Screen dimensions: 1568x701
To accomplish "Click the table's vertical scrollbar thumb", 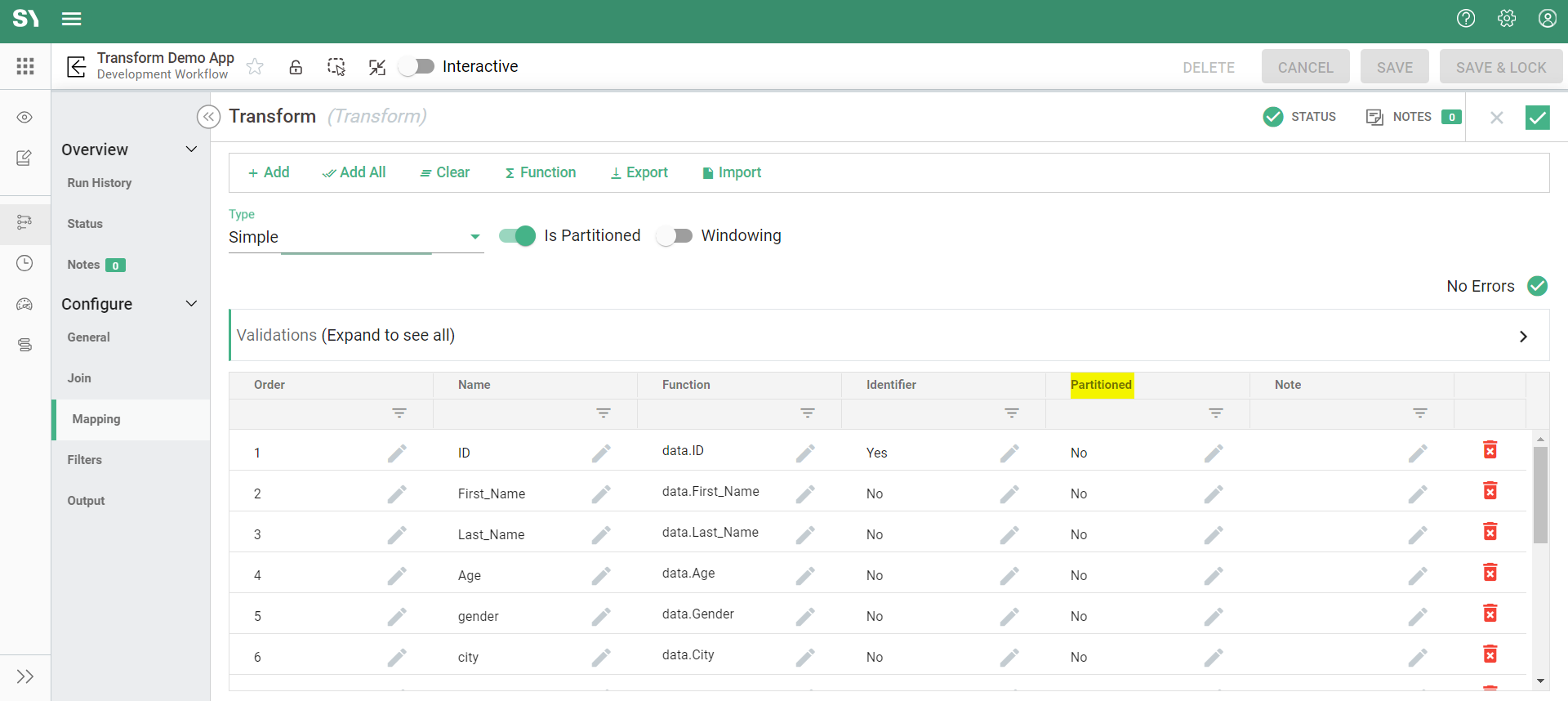I will pyautogui.click(x=1540, y=494).
